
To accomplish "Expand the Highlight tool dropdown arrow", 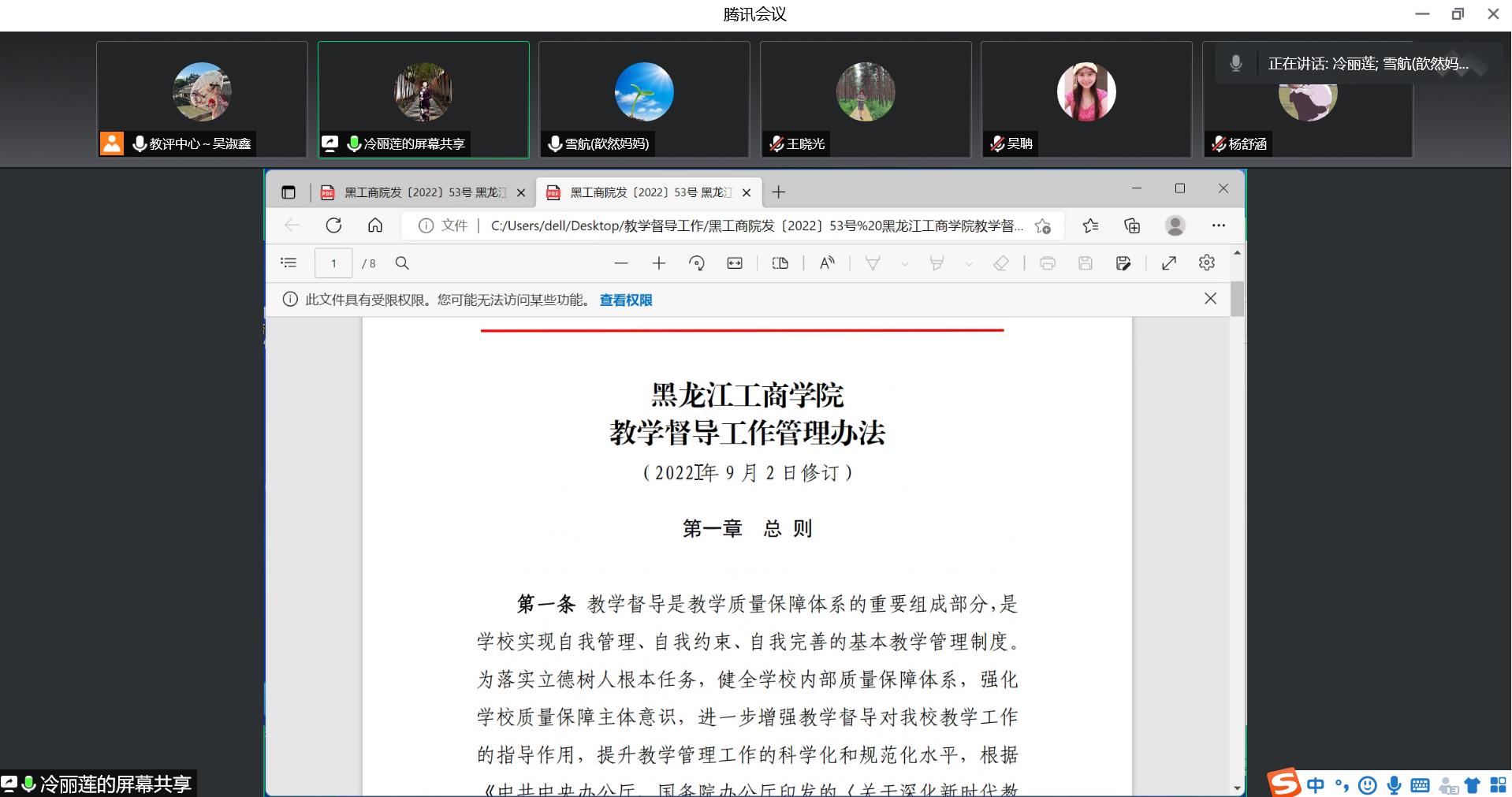I will (969, 264).
